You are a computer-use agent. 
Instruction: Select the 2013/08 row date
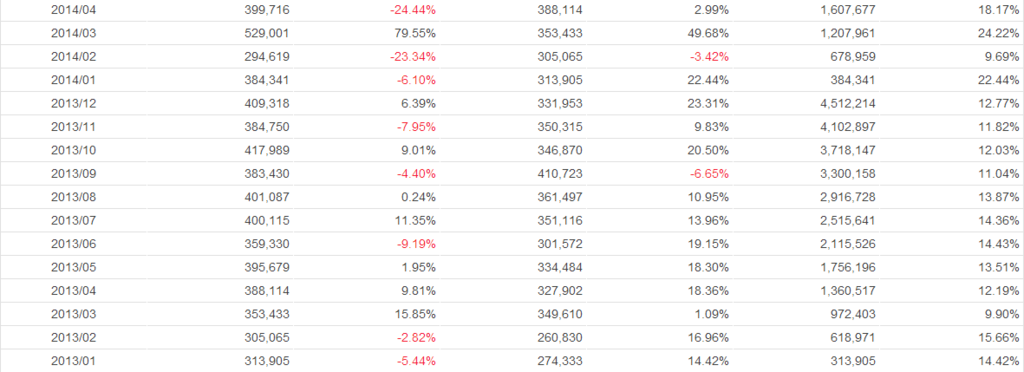(x=74, y=197)
